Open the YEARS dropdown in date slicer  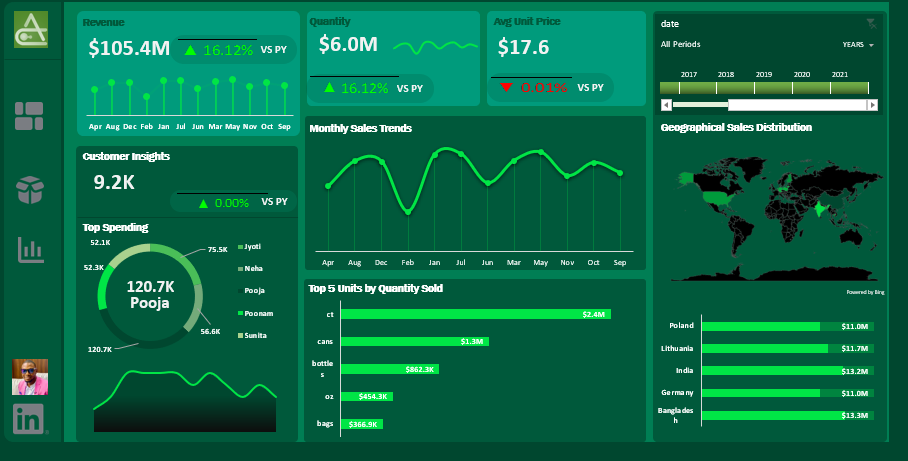coord(858,45)
